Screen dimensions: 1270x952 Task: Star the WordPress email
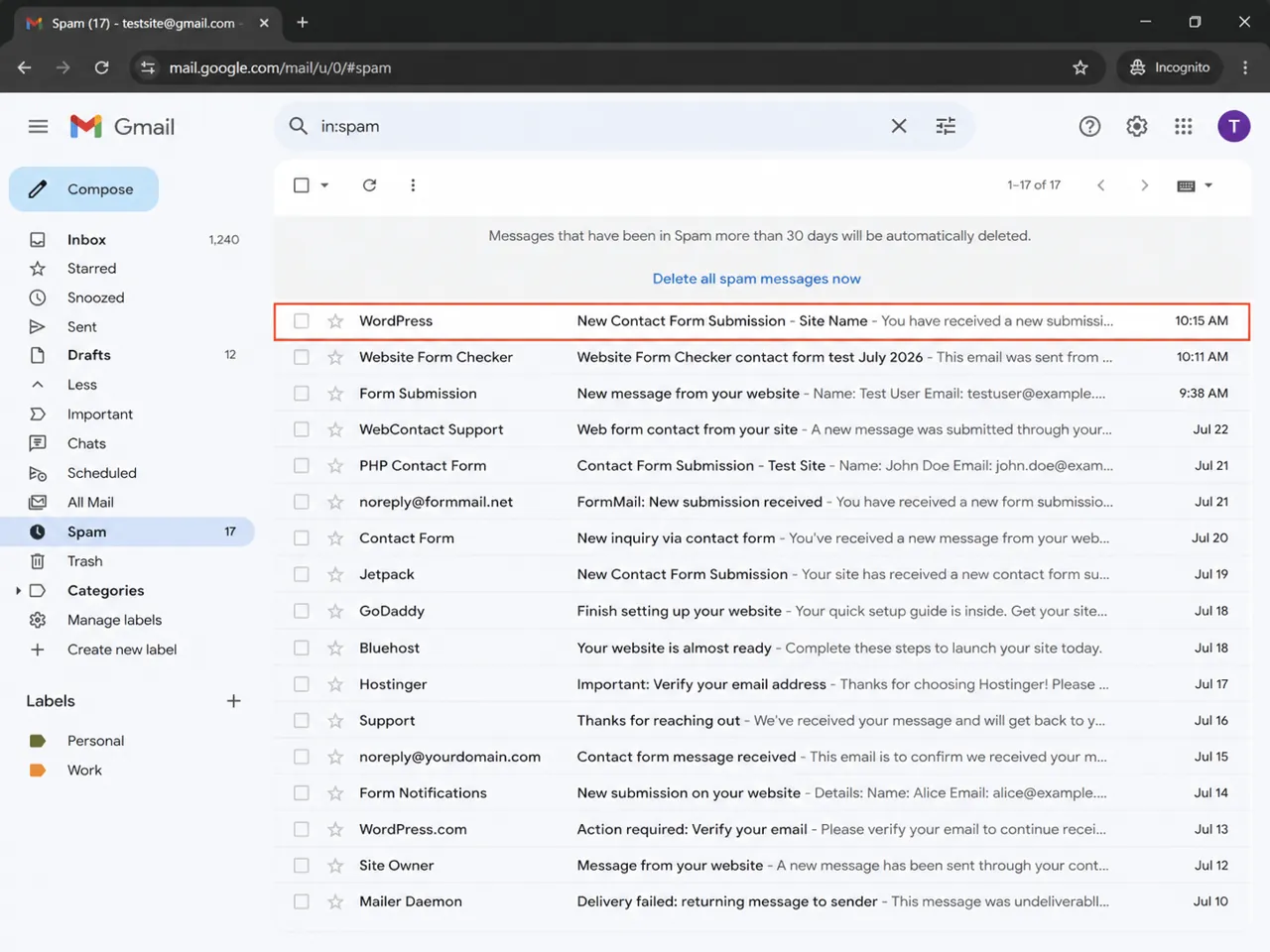(335, 321)
